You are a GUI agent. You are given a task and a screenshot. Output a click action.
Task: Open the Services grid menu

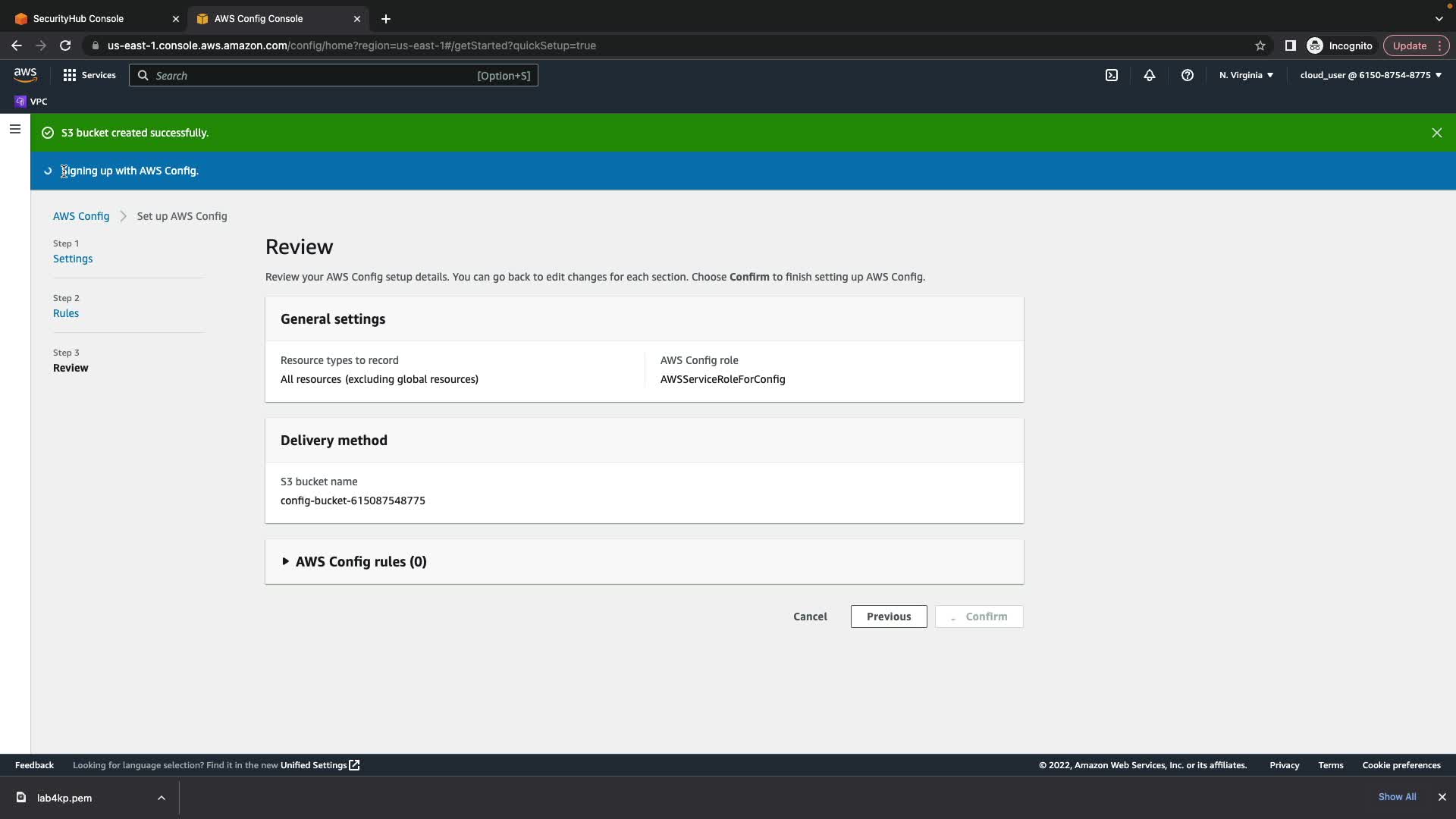(x=89, y=75)
